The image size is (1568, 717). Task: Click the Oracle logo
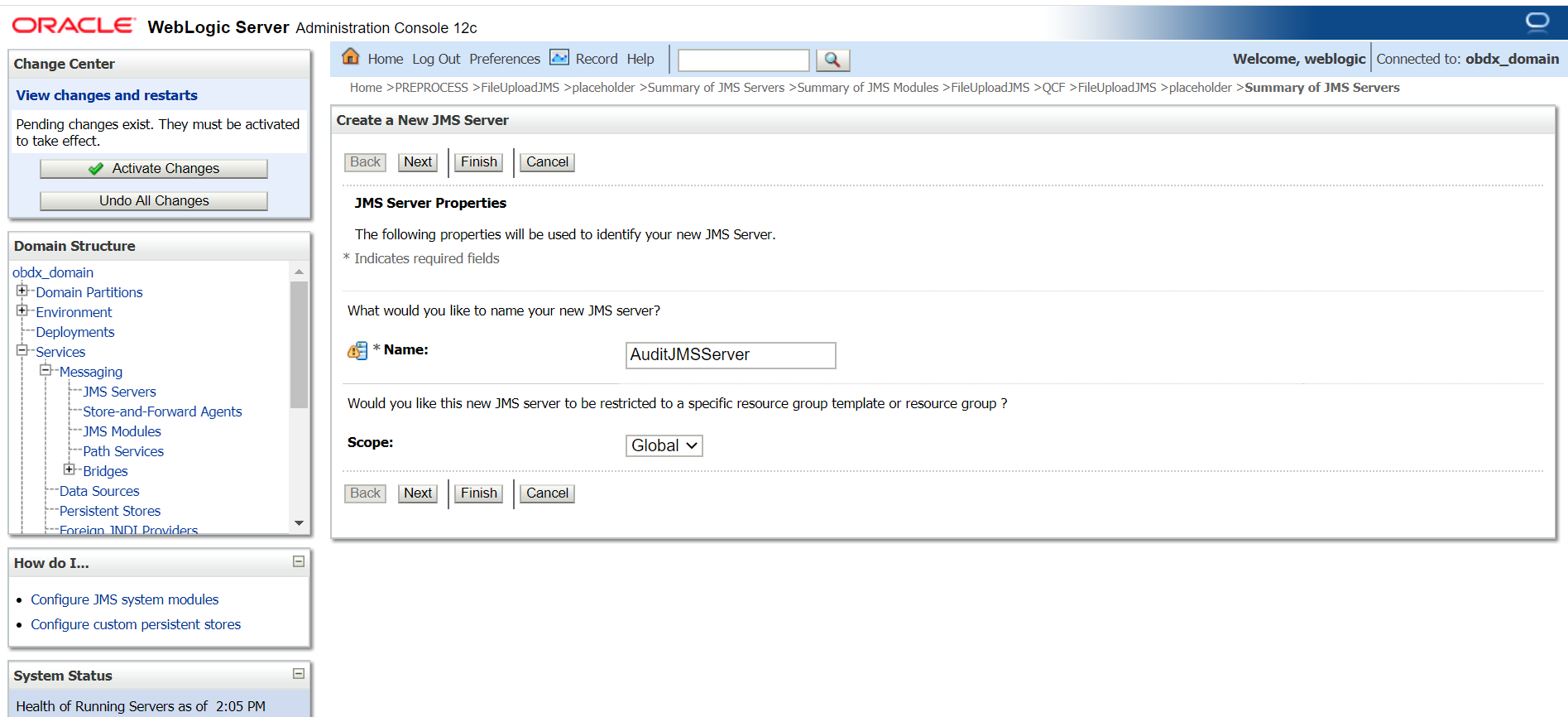74,26
